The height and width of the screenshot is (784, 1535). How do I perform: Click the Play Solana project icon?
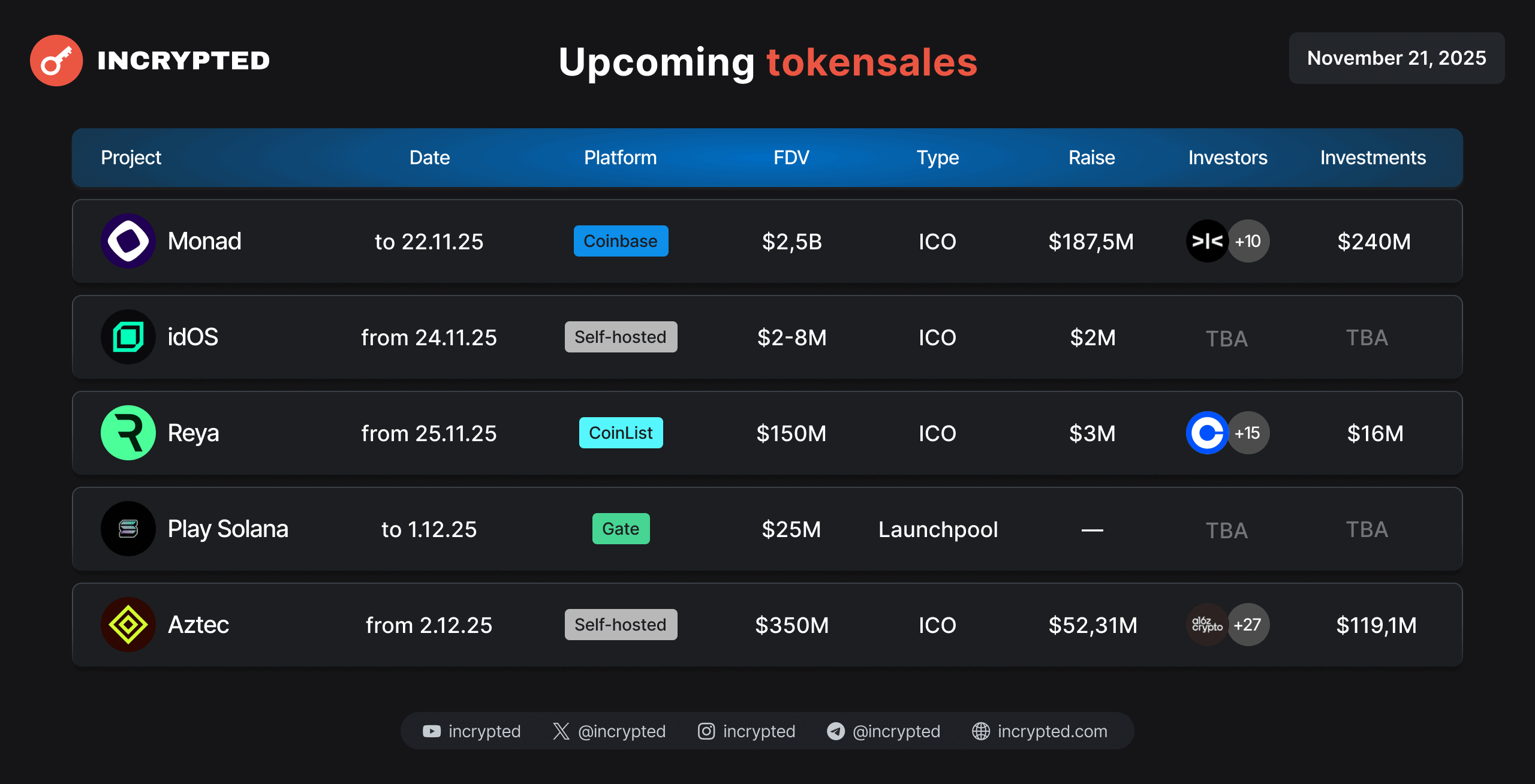coord(128,529)
